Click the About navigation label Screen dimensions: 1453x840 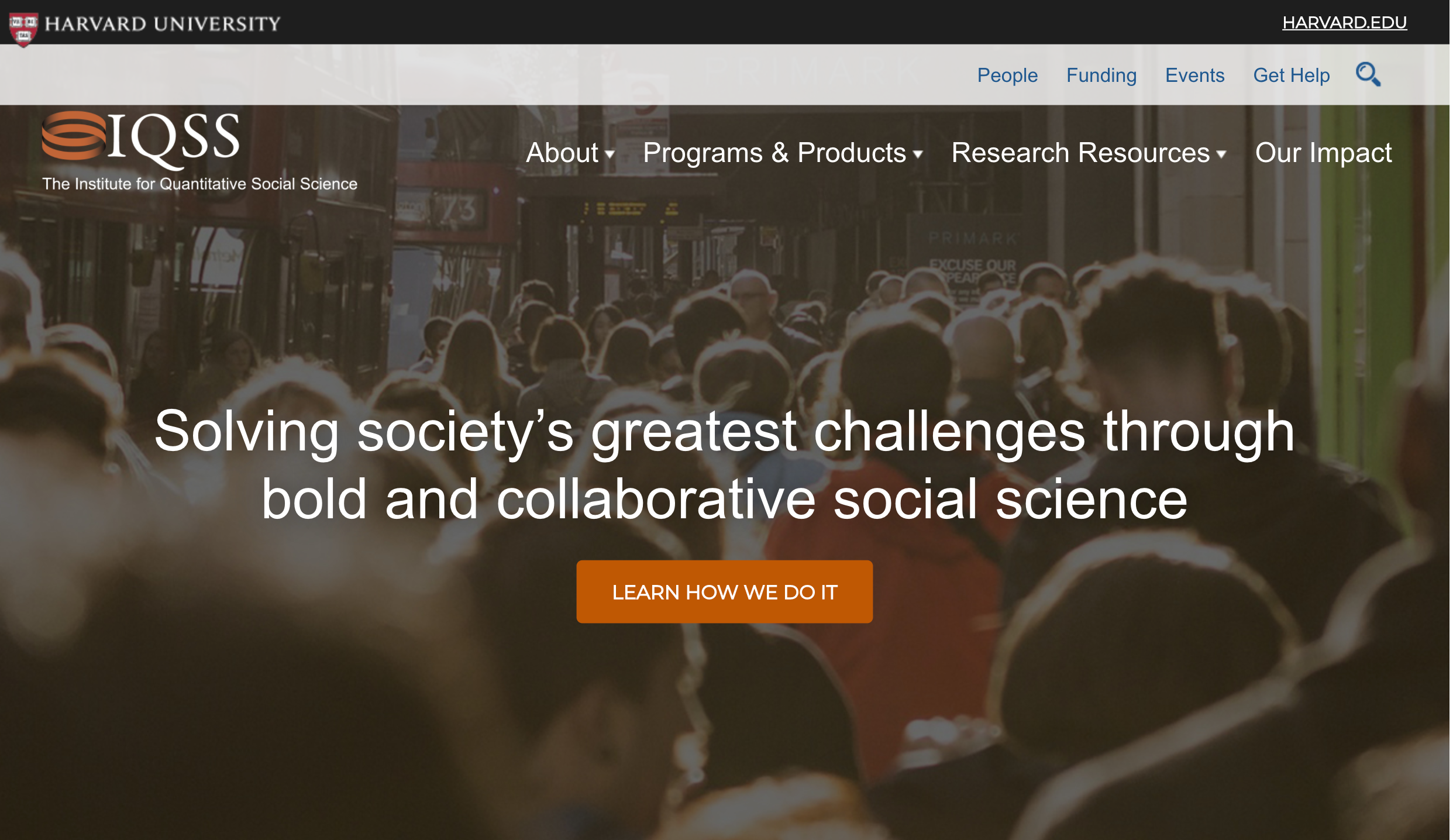tap(563, 153)
